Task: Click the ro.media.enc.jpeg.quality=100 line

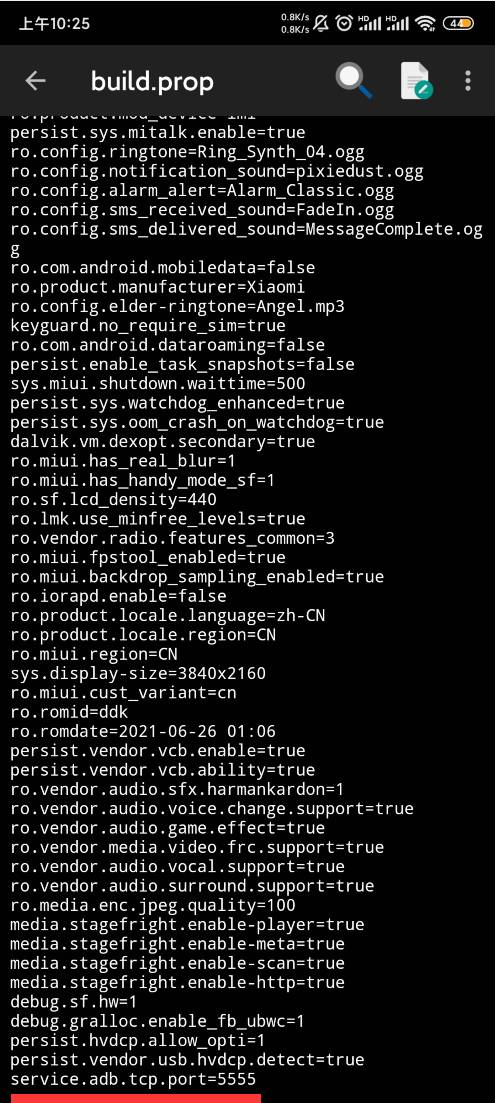Action: pyautogui.click(x=153, y=905)
